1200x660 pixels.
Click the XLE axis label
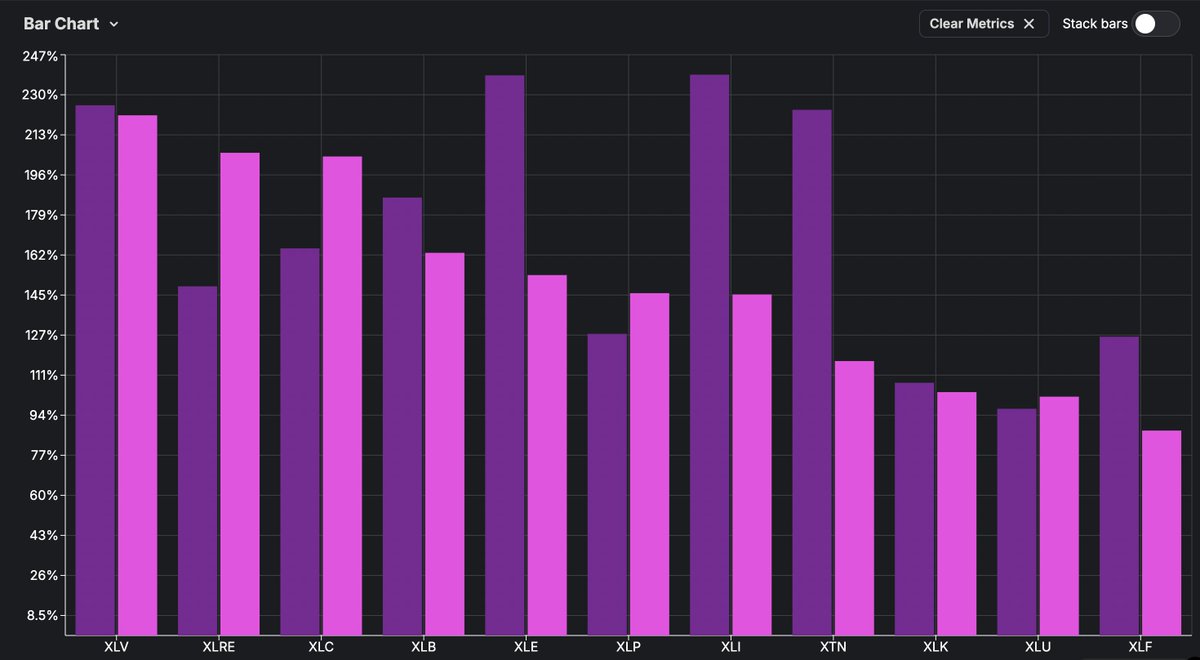526,647
